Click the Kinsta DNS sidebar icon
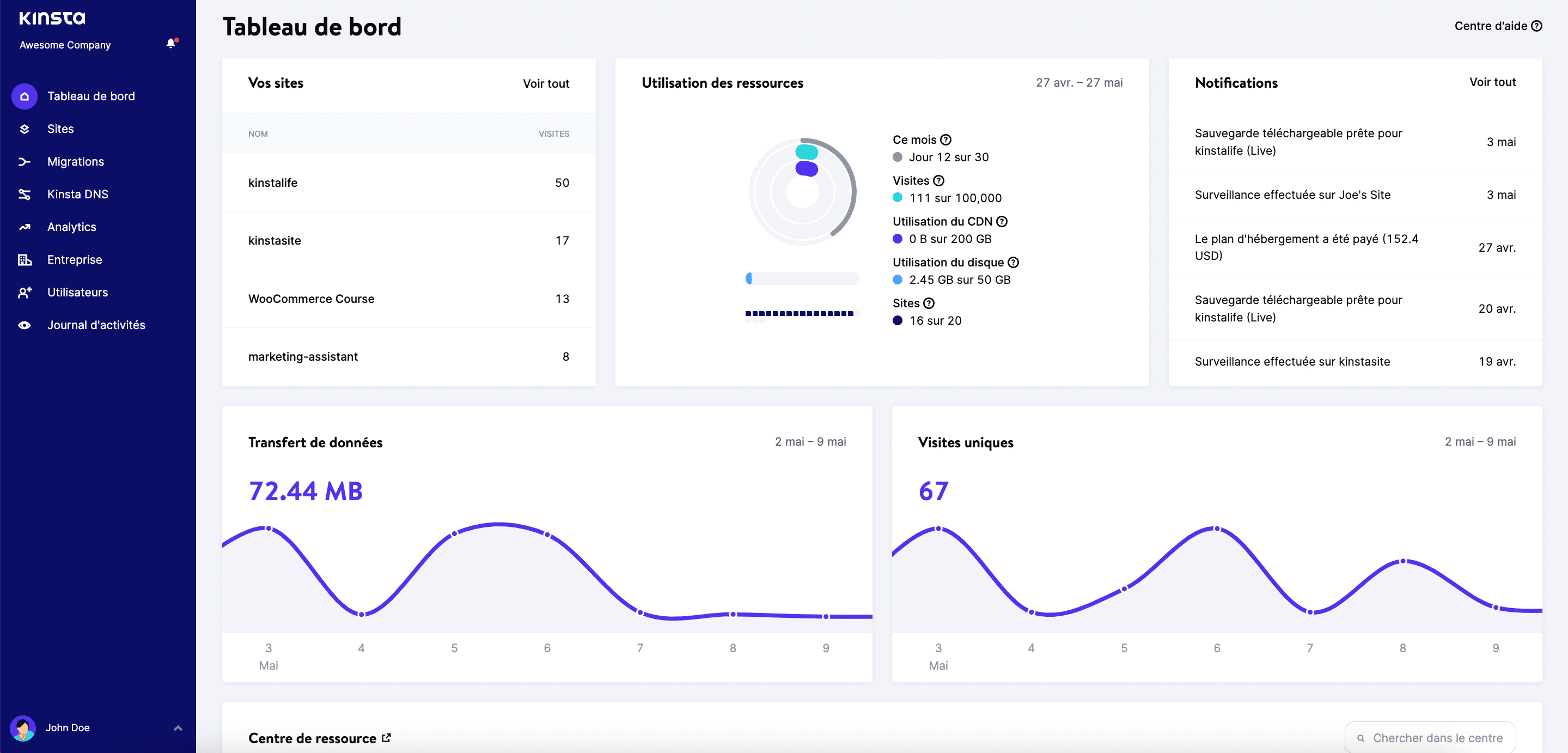The height and width of the screenshot is (753, 1568). 23,193
